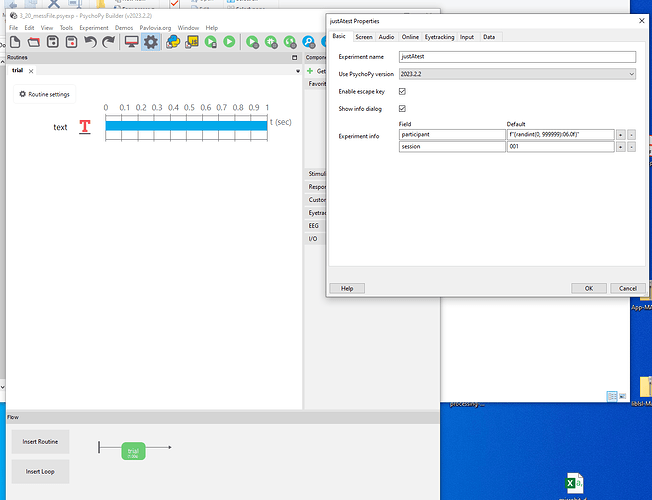Close the trial routine tab

[31, 71]
